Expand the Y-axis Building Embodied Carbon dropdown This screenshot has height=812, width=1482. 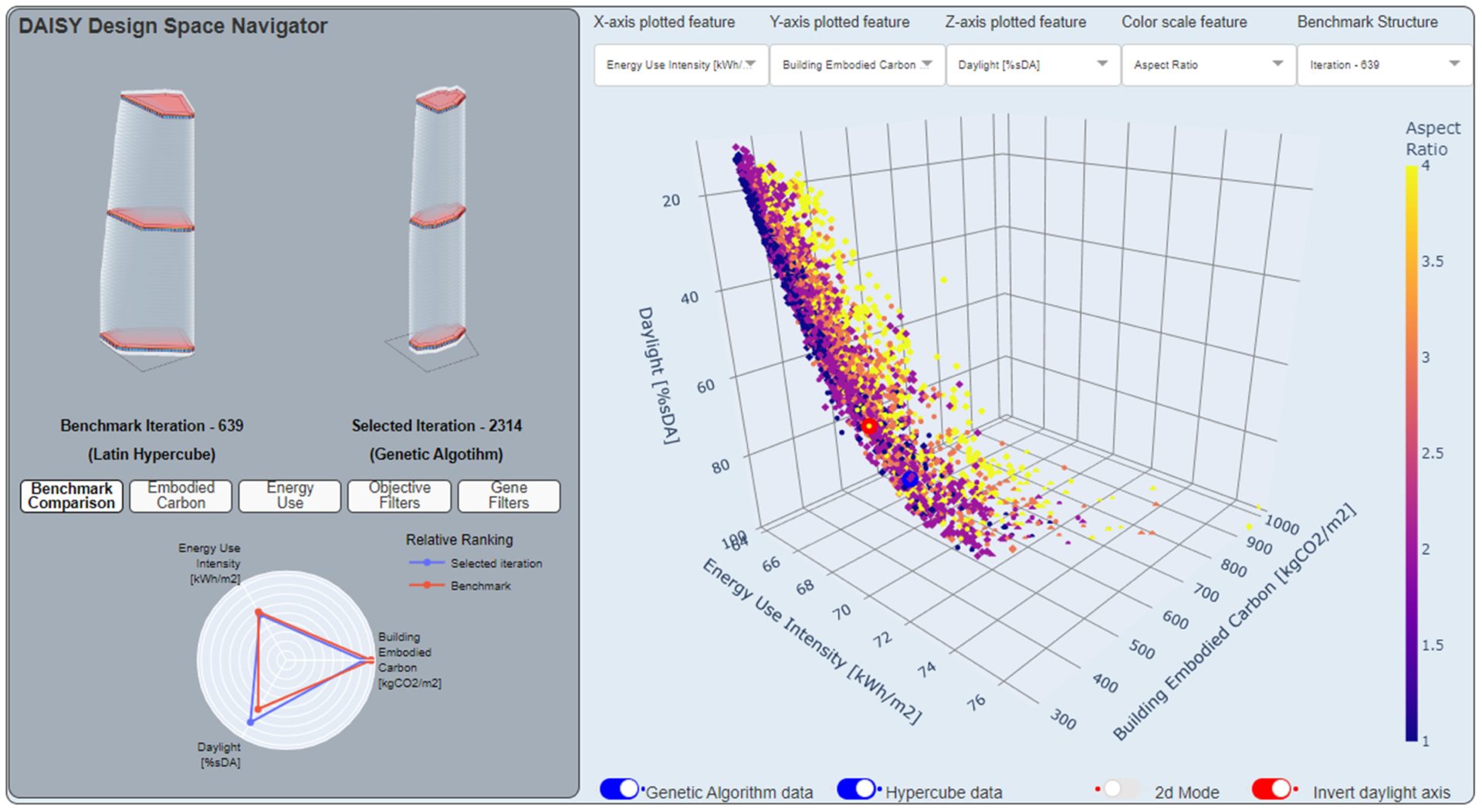[x=857, y=65]
